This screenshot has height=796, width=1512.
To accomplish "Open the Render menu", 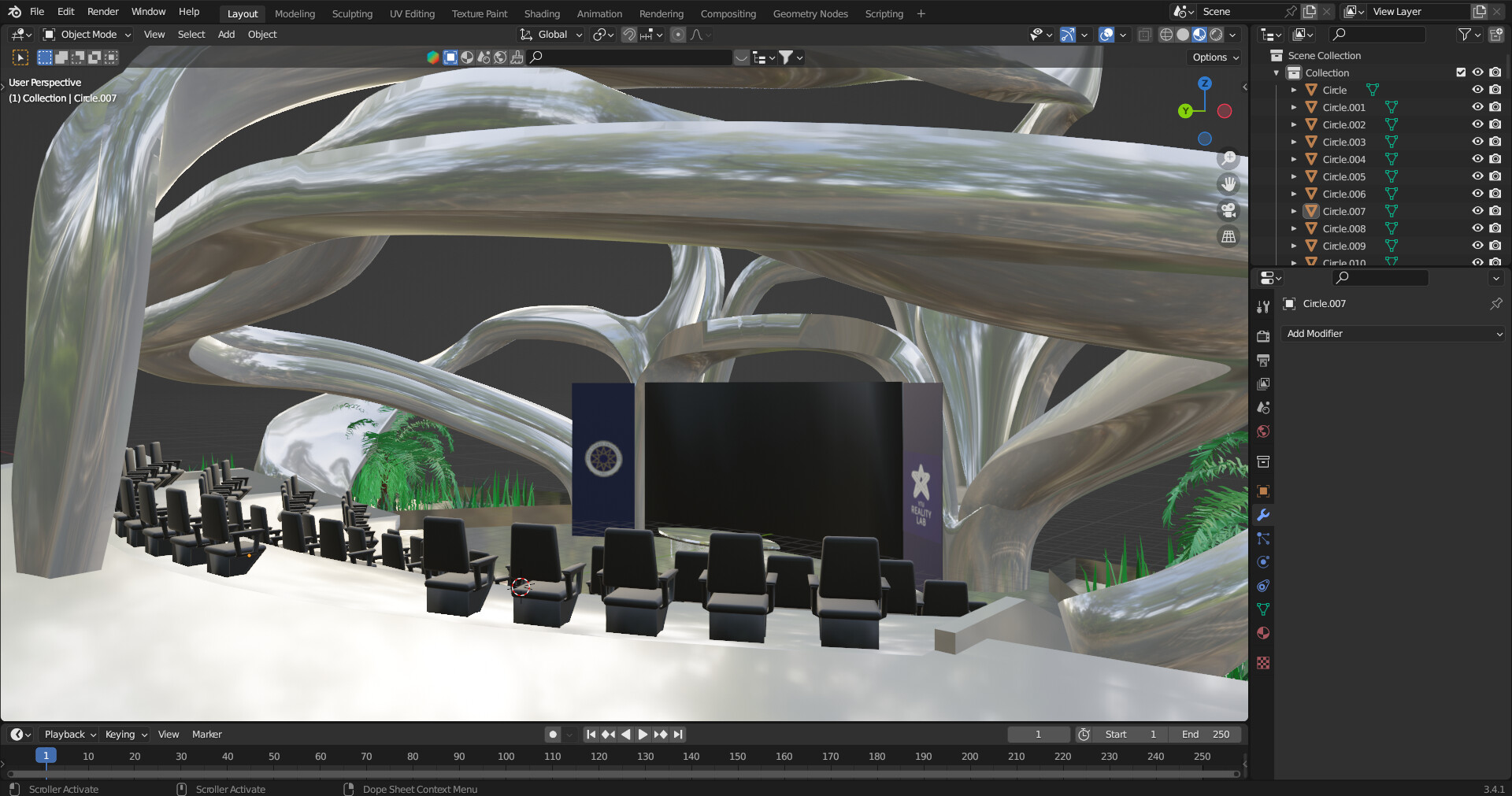I will point(102,12).
